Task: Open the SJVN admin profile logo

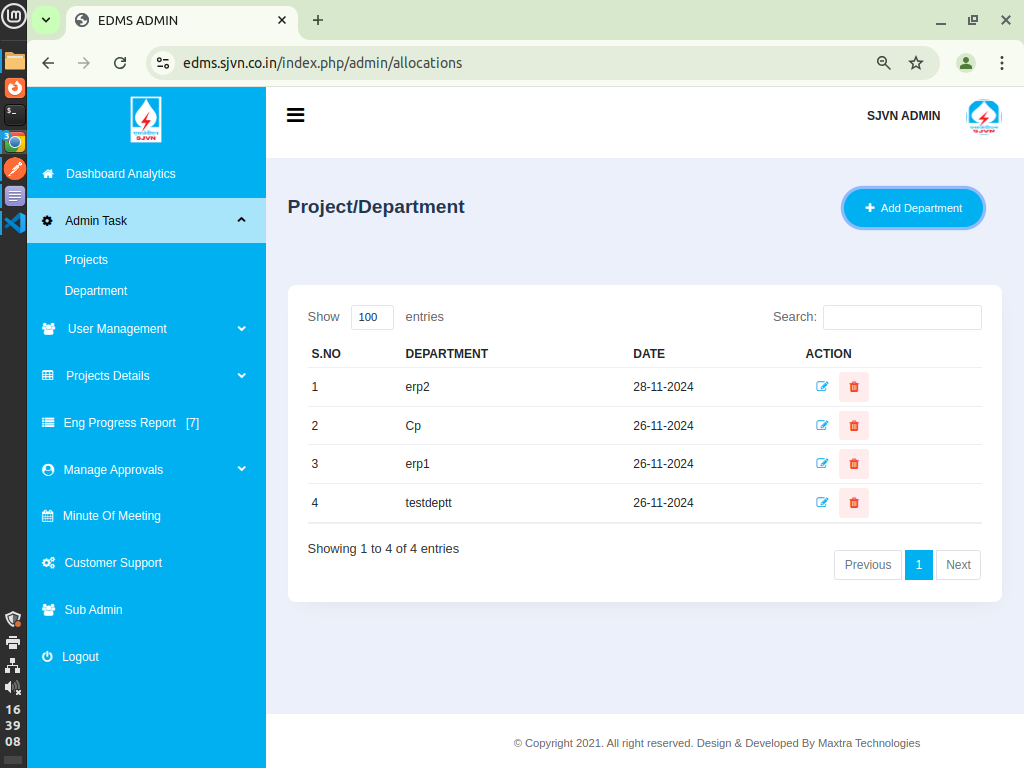Action: [982, 116]
